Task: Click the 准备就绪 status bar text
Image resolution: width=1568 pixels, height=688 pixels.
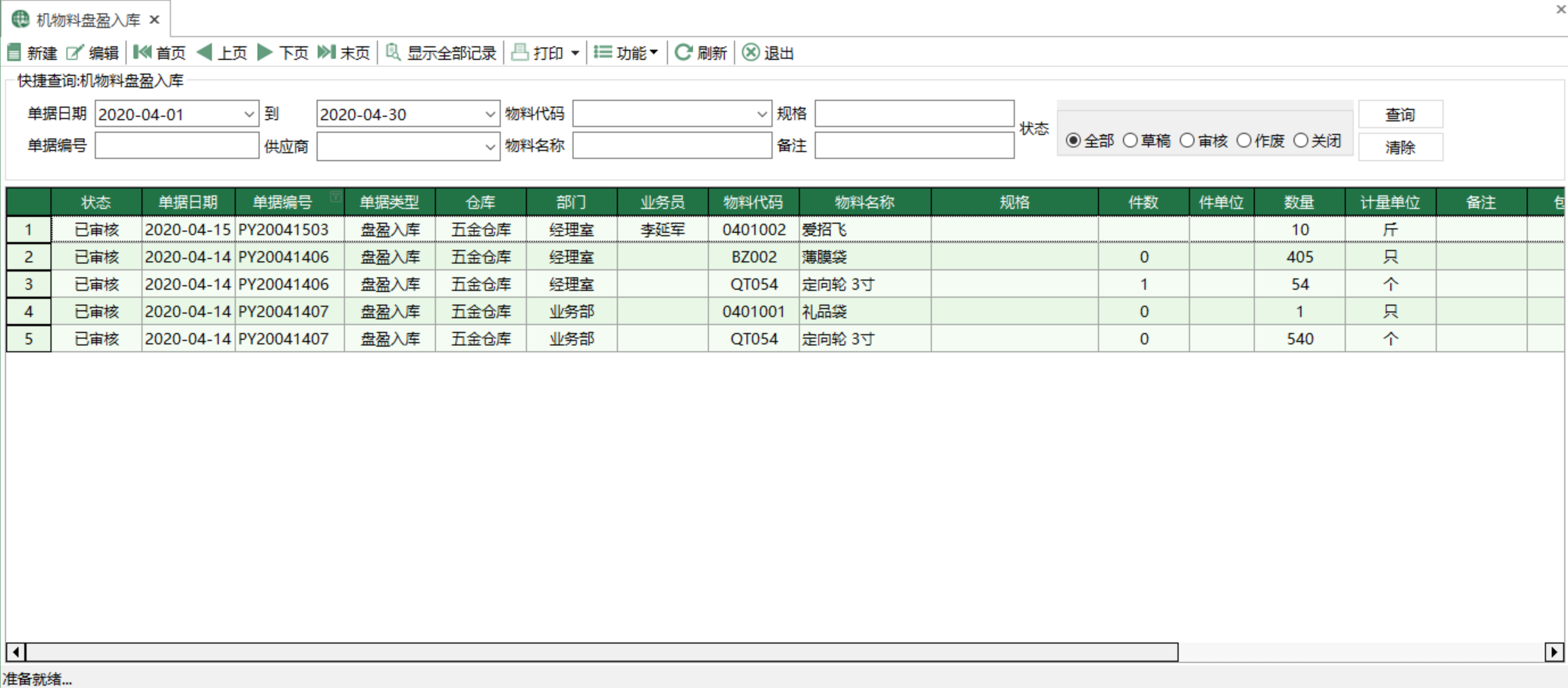Action: coord(37,679)
